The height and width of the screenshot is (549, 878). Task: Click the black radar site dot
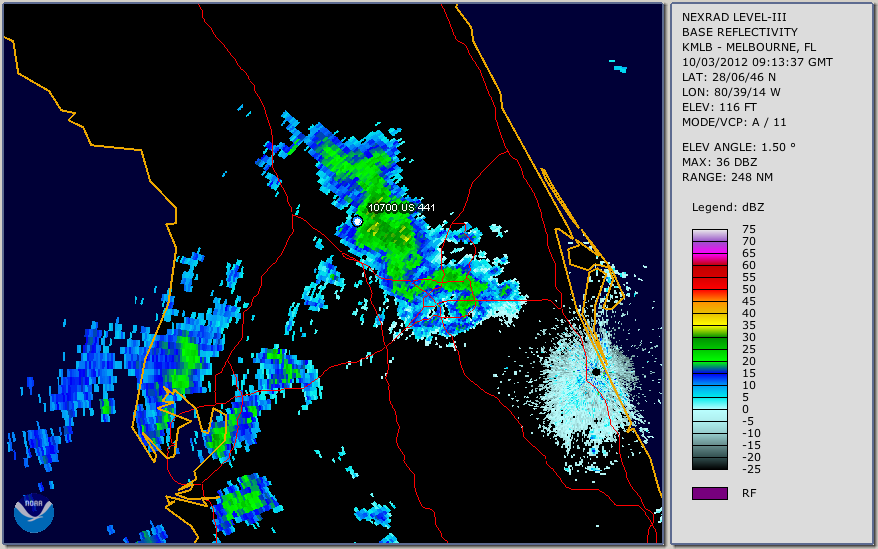pos(596,371)
